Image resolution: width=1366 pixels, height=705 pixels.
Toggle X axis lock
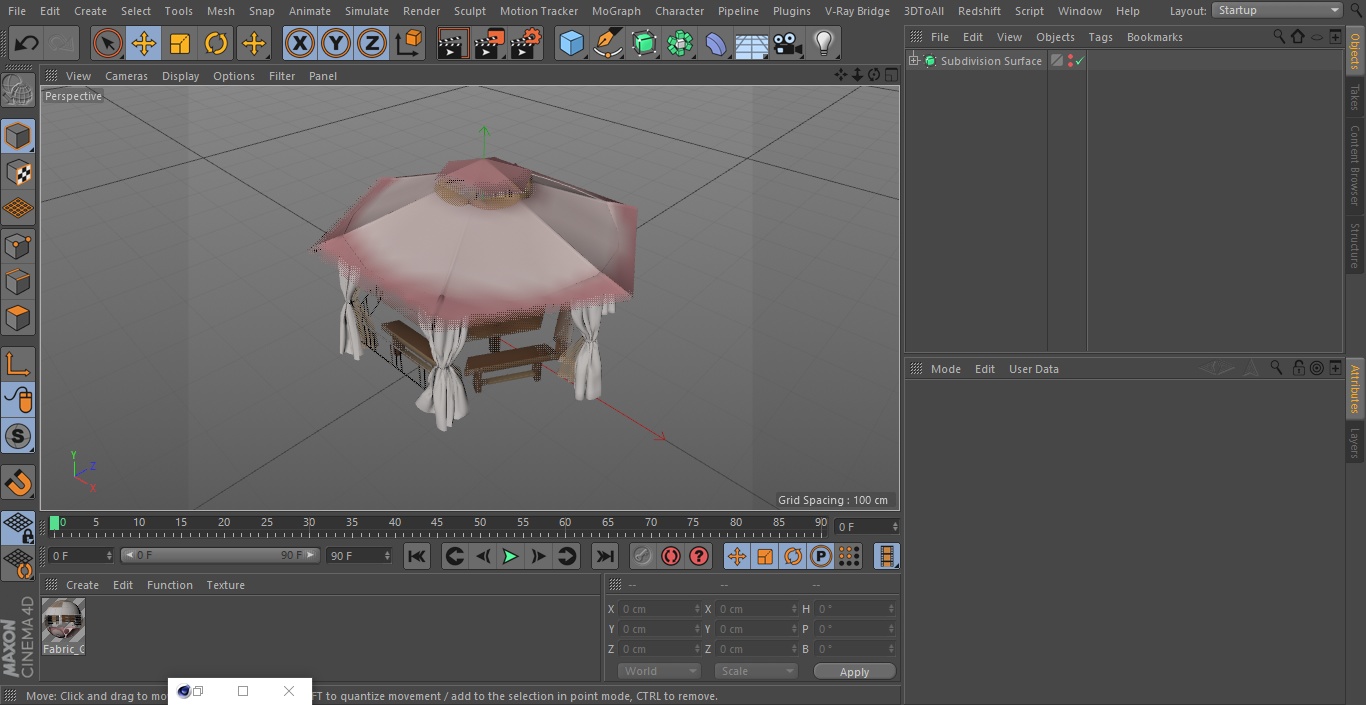[299, 43]
